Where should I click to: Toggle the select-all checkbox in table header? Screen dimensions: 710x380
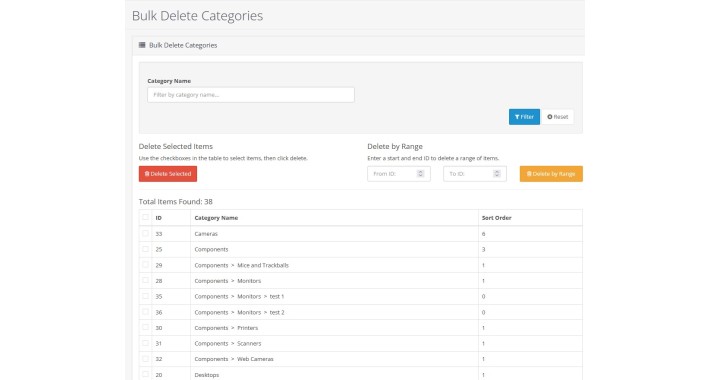pyautogui.click(x=145, y=217)
